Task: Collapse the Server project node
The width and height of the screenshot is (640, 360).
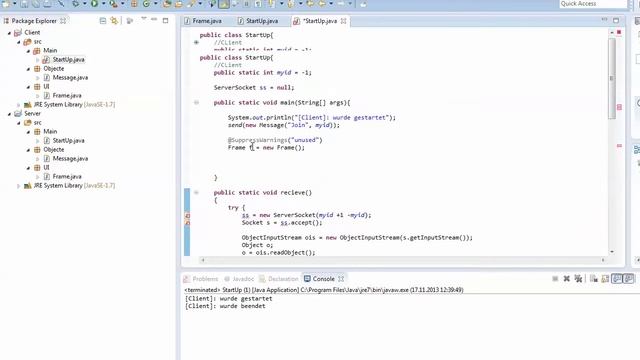Action: pos(9,114)
